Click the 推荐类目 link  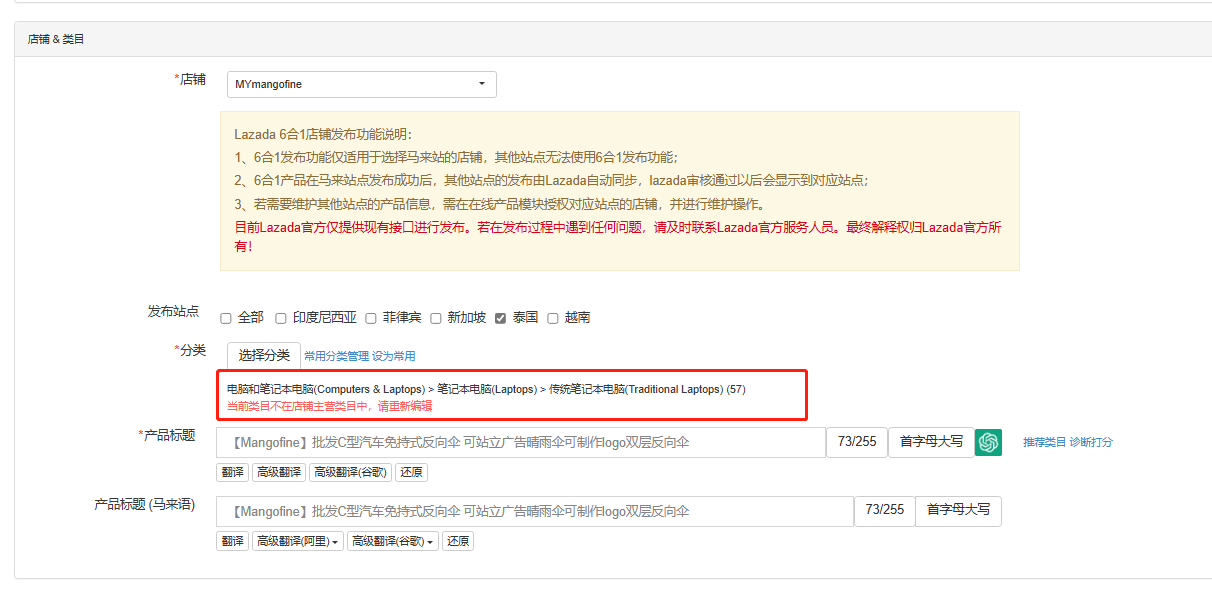(1044, 442)
